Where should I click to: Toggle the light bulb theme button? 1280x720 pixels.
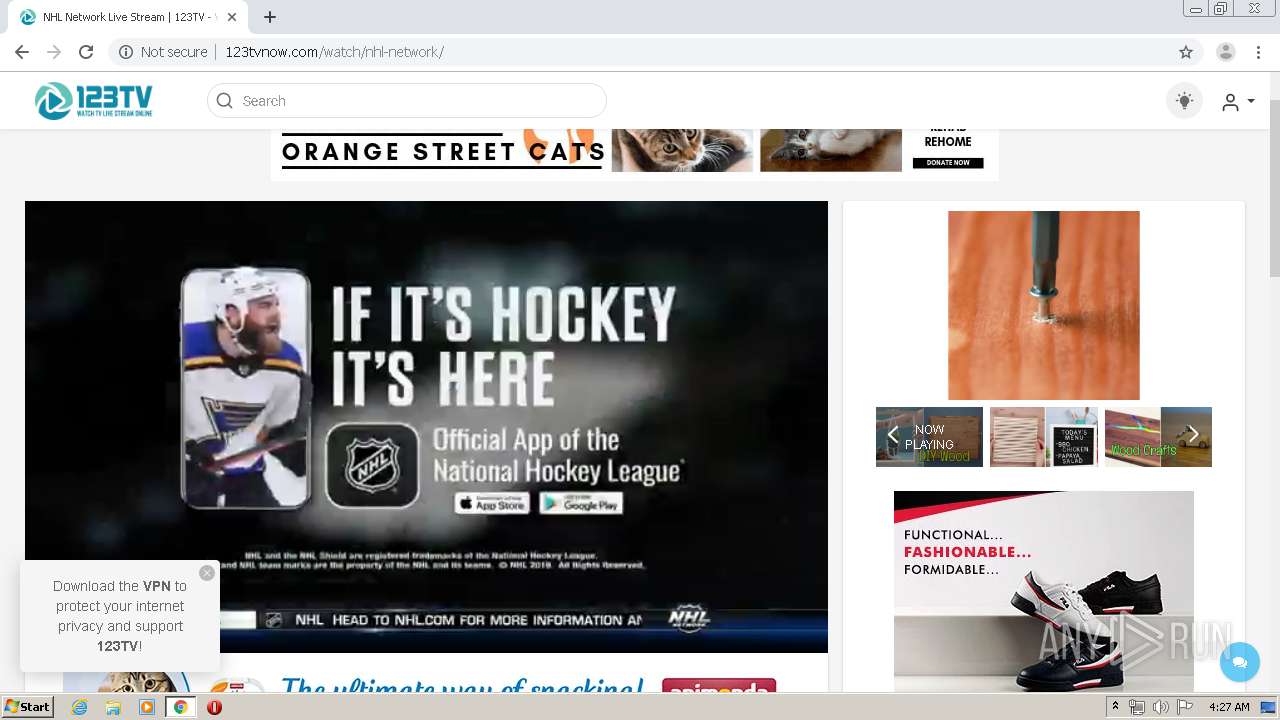[1184, 100]
